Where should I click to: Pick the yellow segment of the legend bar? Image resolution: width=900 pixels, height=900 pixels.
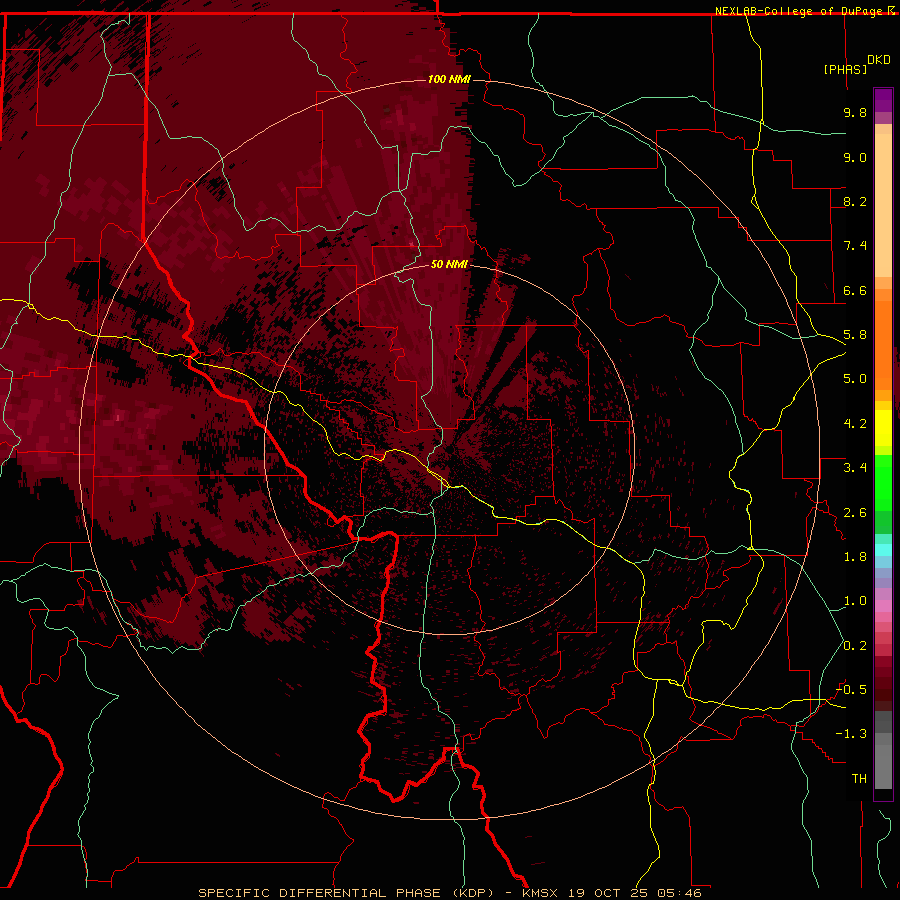[883, 428]
